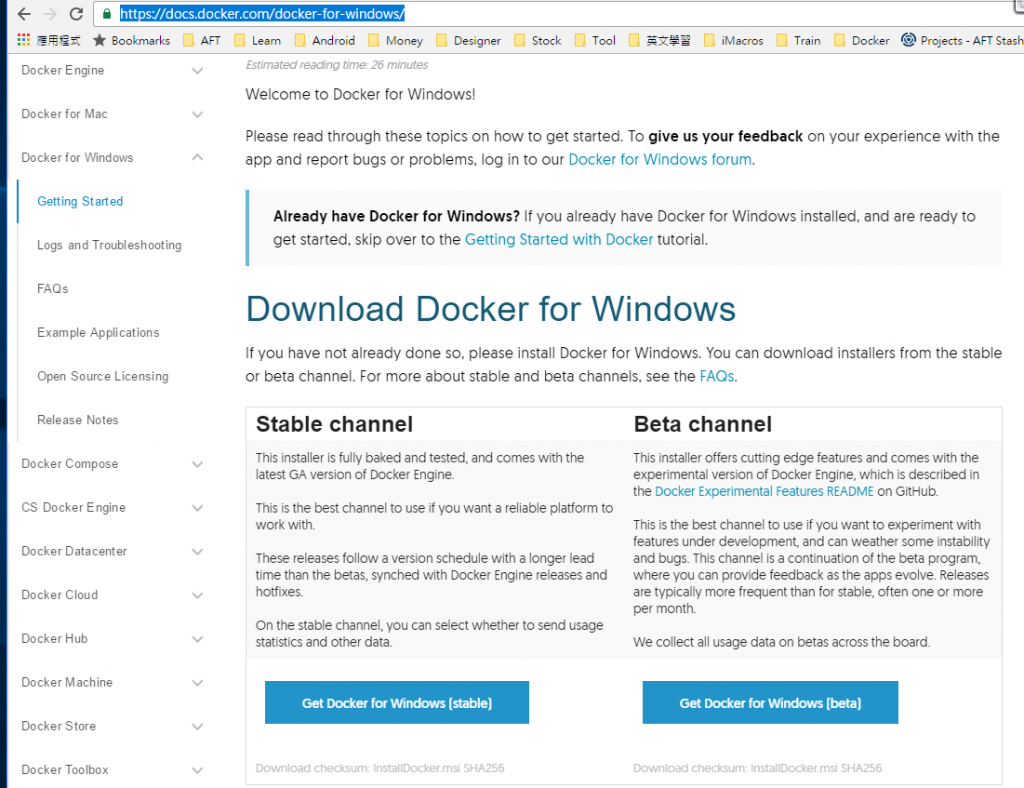Open FAQs in the sidebar menu

point(52,289)
